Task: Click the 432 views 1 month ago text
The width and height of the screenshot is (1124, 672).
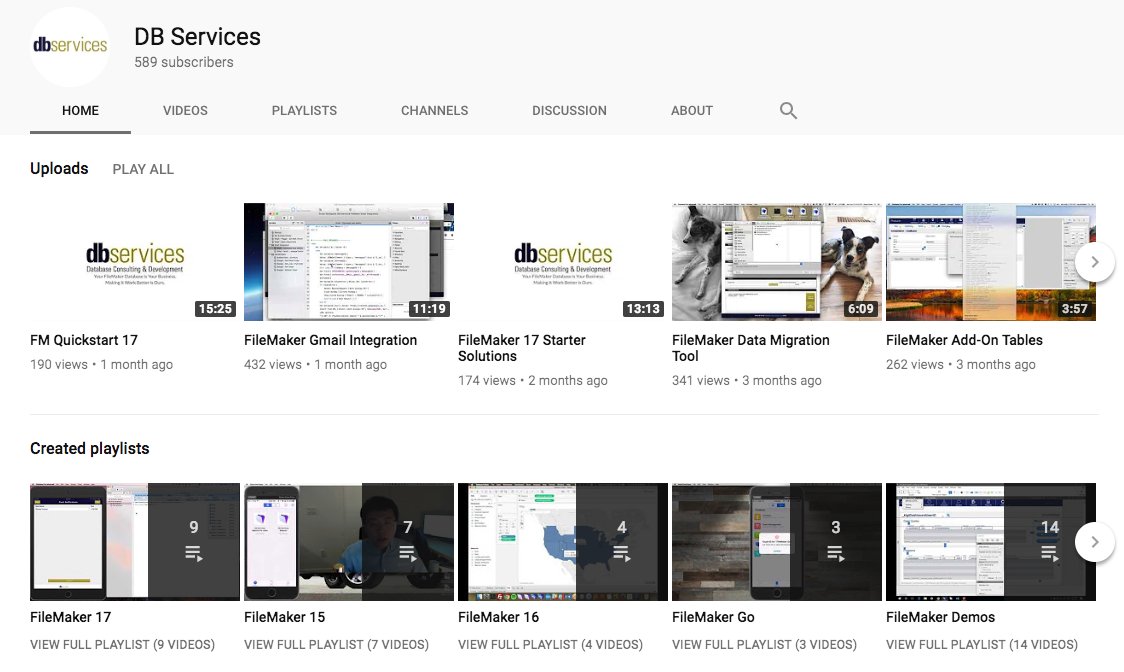Action: [315, 364]
